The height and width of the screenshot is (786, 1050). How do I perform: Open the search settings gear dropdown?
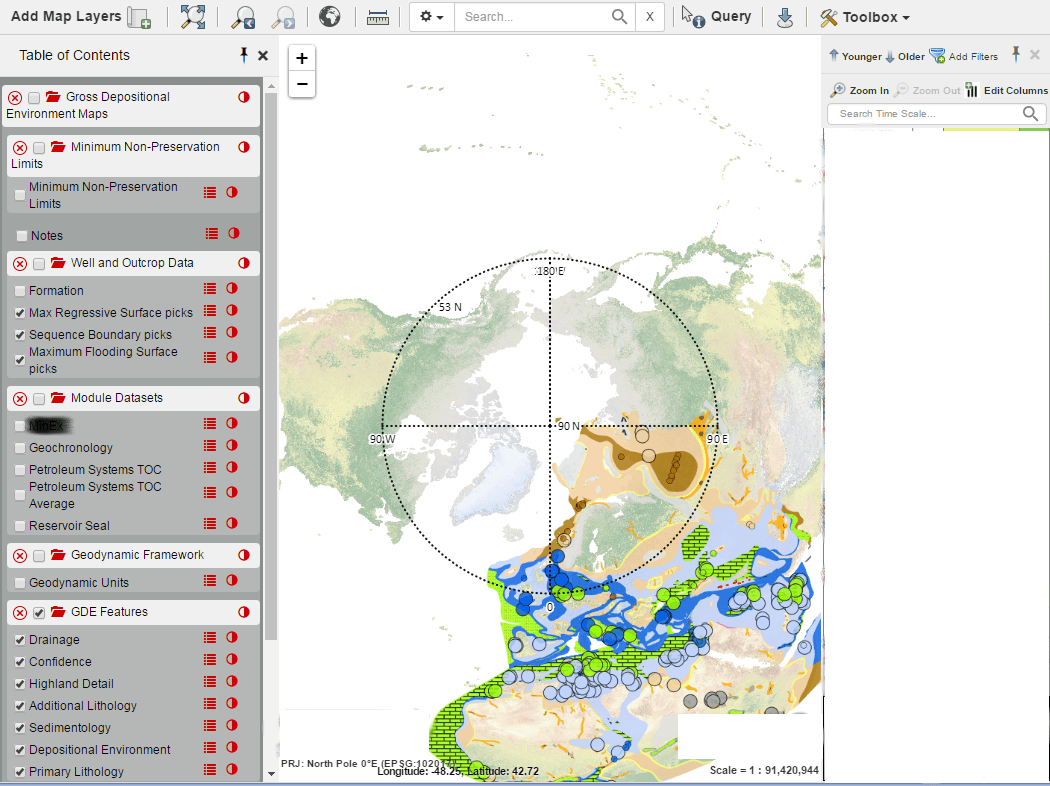coord(432,17)
